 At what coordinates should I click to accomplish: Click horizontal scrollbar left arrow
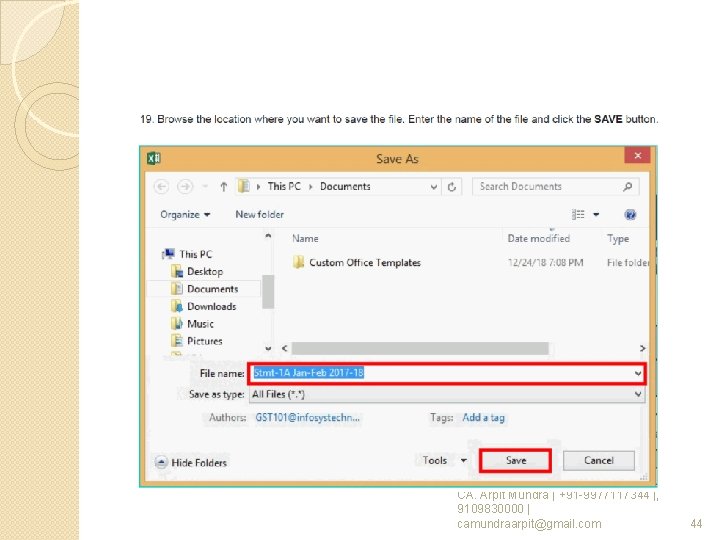284,349
